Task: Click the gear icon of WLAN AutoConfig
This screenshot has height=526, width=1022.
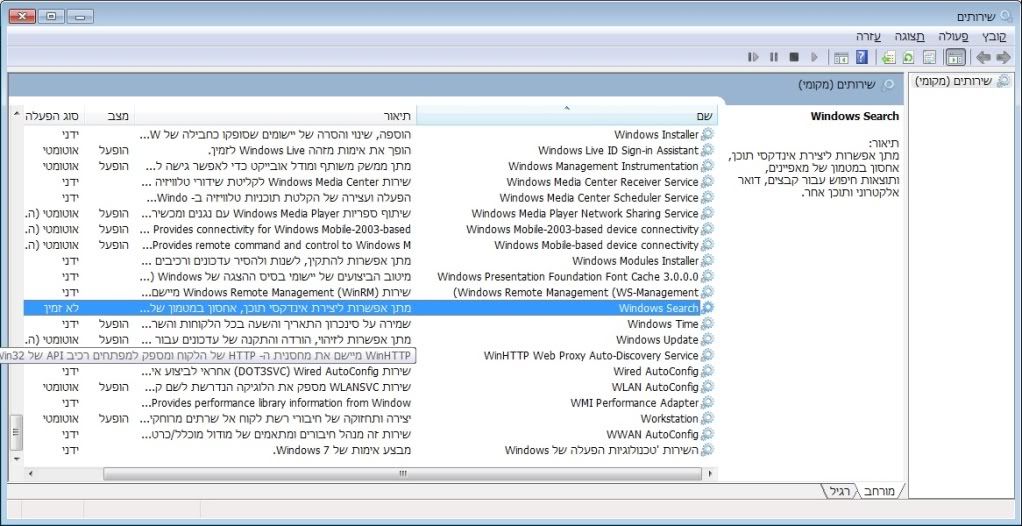Action: 707,387
